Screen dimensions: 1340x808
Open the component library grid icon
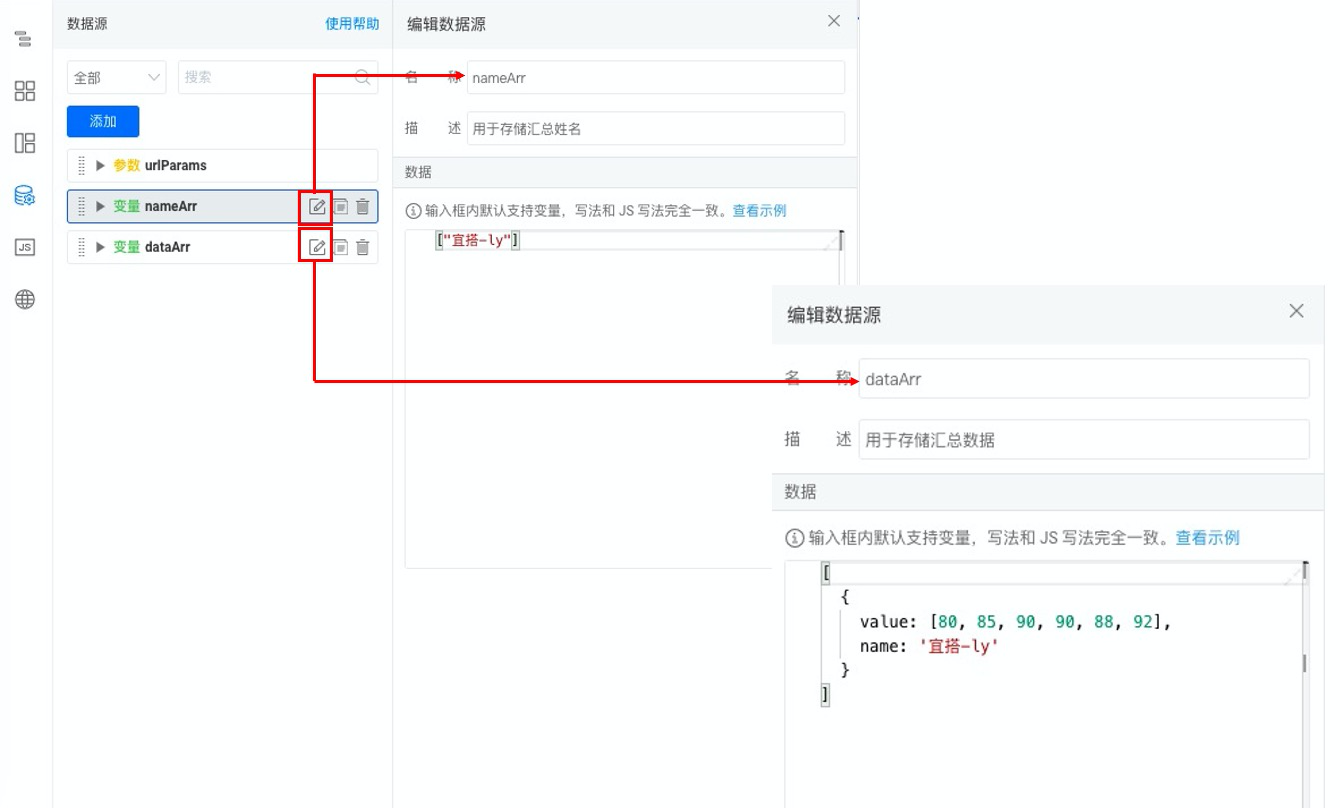tap(25, 91)
